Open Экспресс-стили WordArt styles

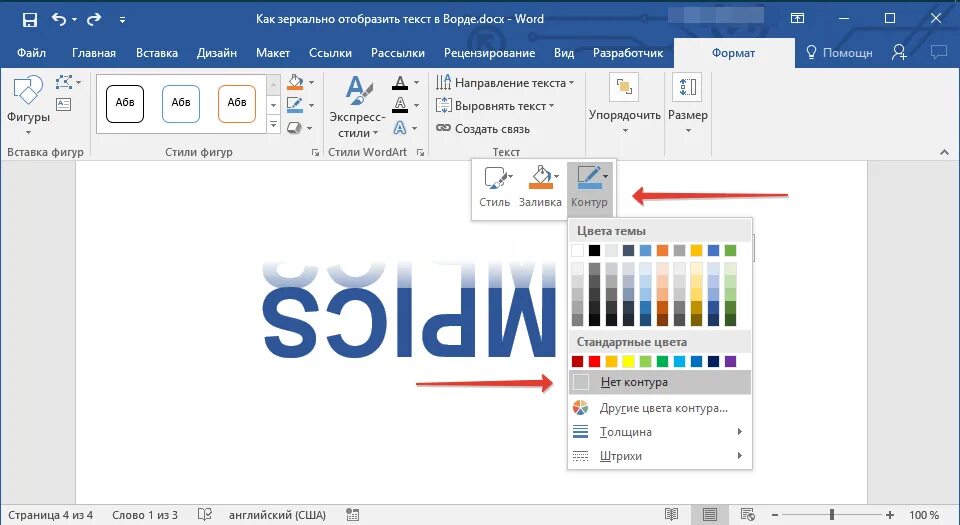pos(358,106)
